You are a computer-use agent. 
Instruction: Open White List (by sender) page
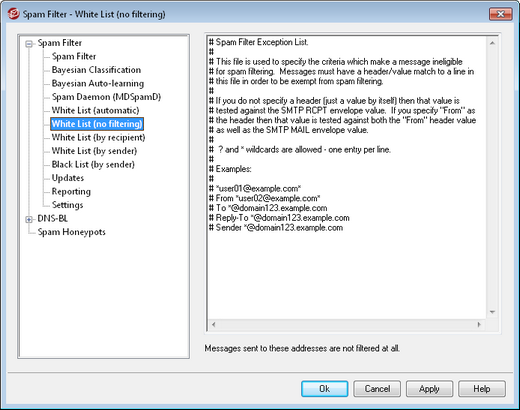[94, 151]
